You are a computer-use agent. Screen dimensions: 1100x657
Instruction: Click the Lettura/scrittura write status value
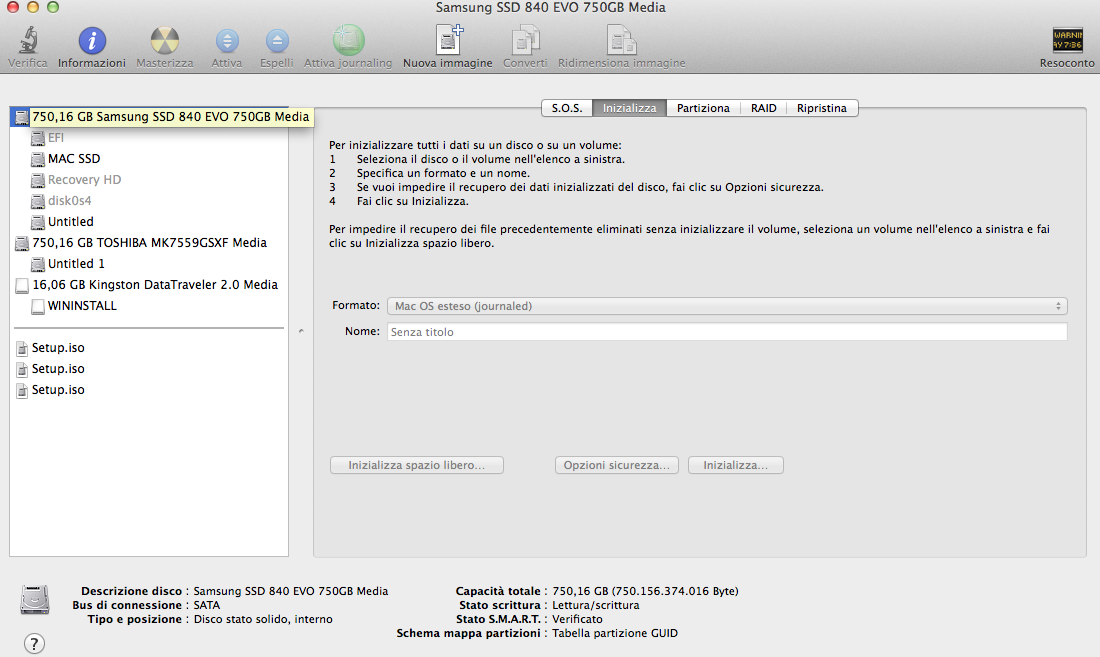(x=596, y=605)
